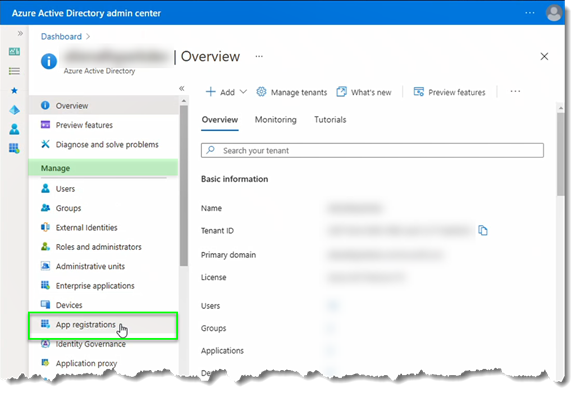This screenshot has width=576, height=396.
Task: Open What's new
Action: click(x=364, y=92)
